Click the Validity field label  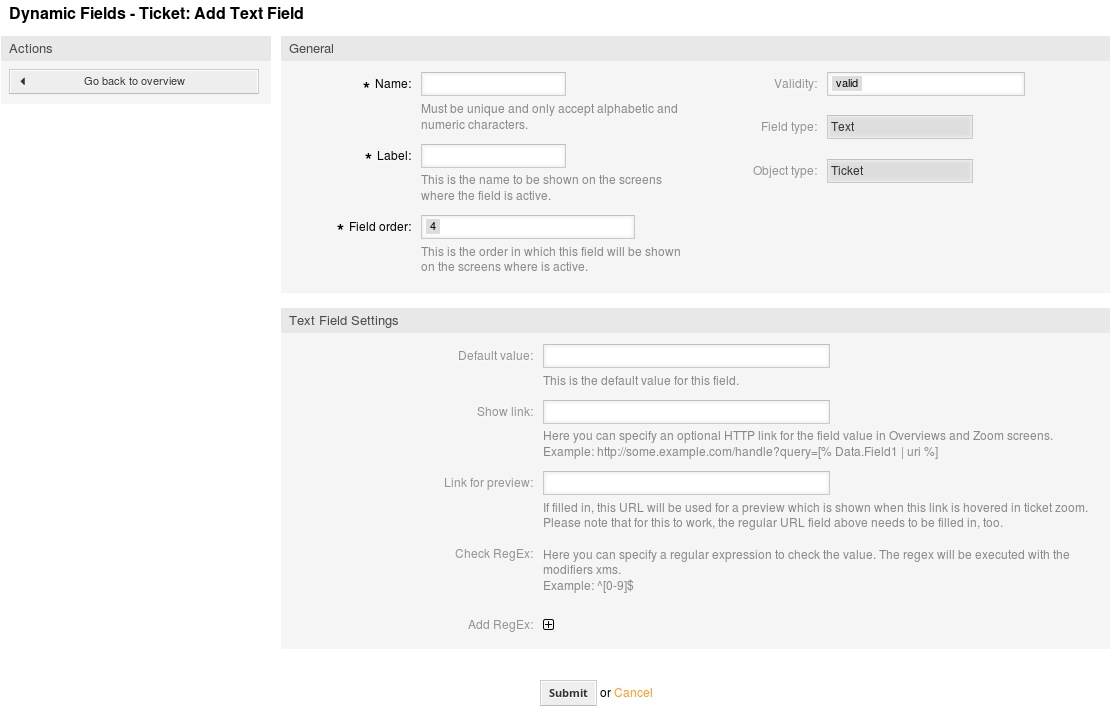[x=795, y=84]
